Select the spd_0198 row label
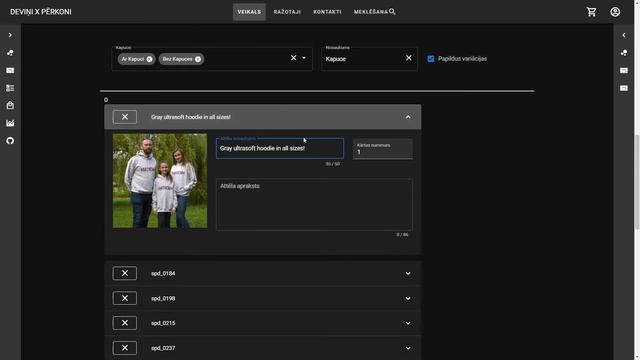Viewport: 640px width, 360px height. 163,298
